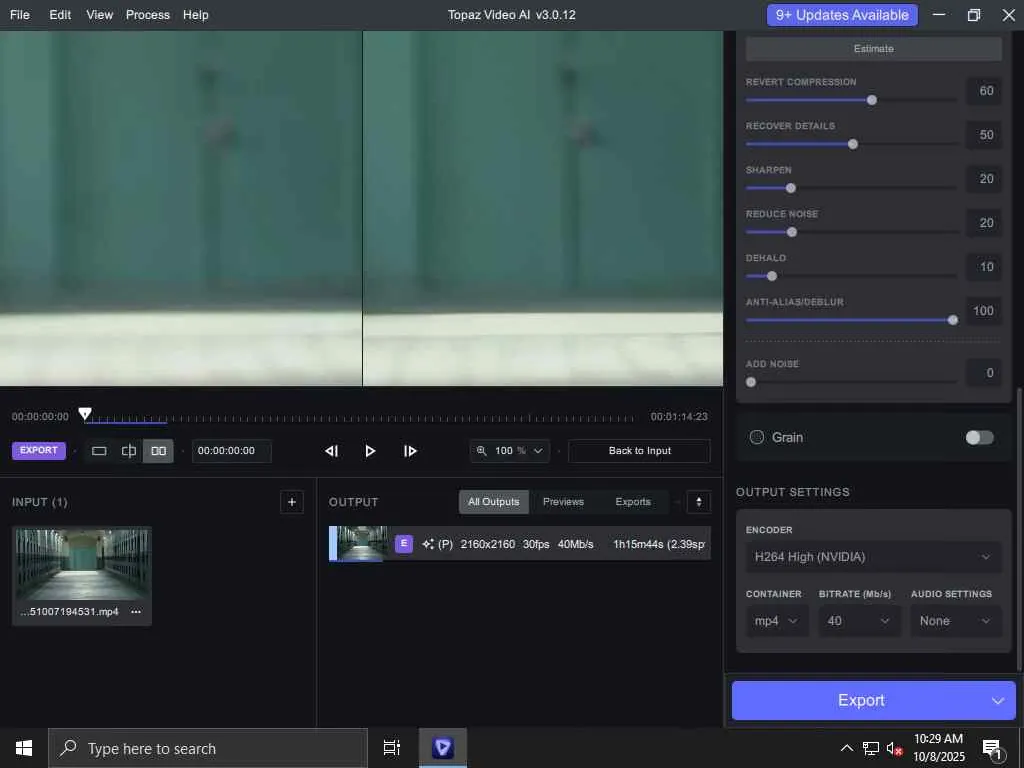Toggle the Grain switch on
Viewport: 1024px width, 768px height.
(980, 438)
